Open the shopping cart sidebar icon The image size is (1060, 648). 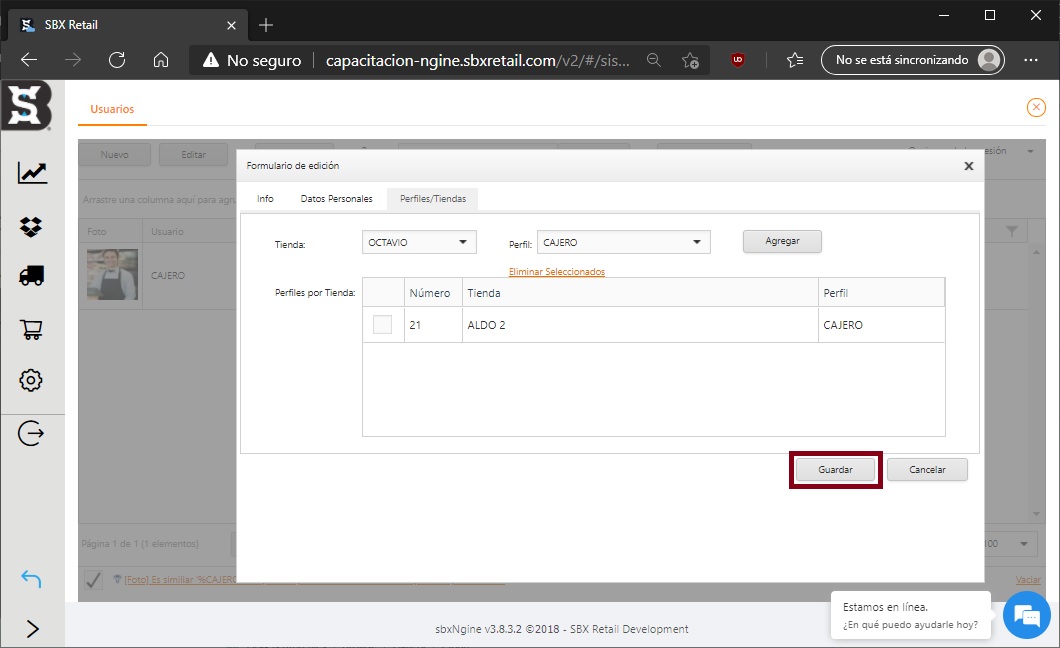pos(32,329)
